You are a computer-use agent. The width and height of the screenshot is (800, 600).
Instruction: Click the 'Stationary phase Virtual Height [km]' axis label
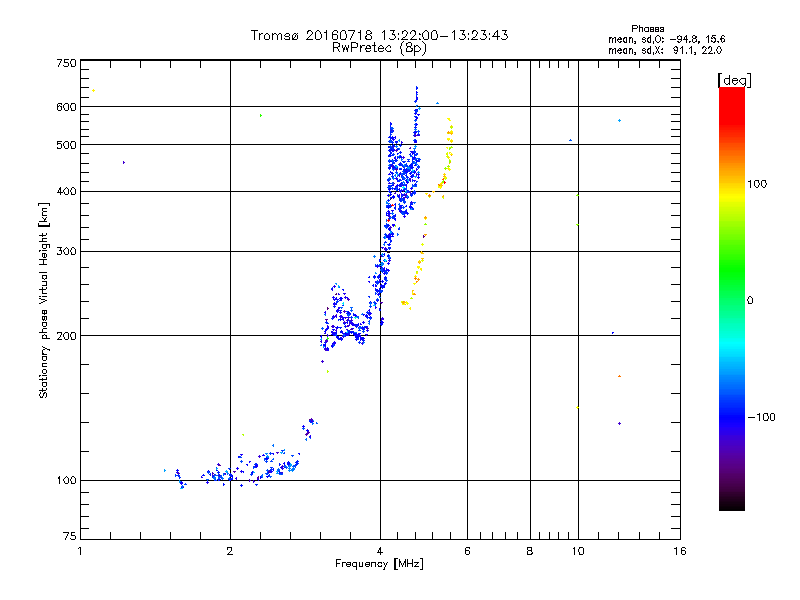coord(43,300)
